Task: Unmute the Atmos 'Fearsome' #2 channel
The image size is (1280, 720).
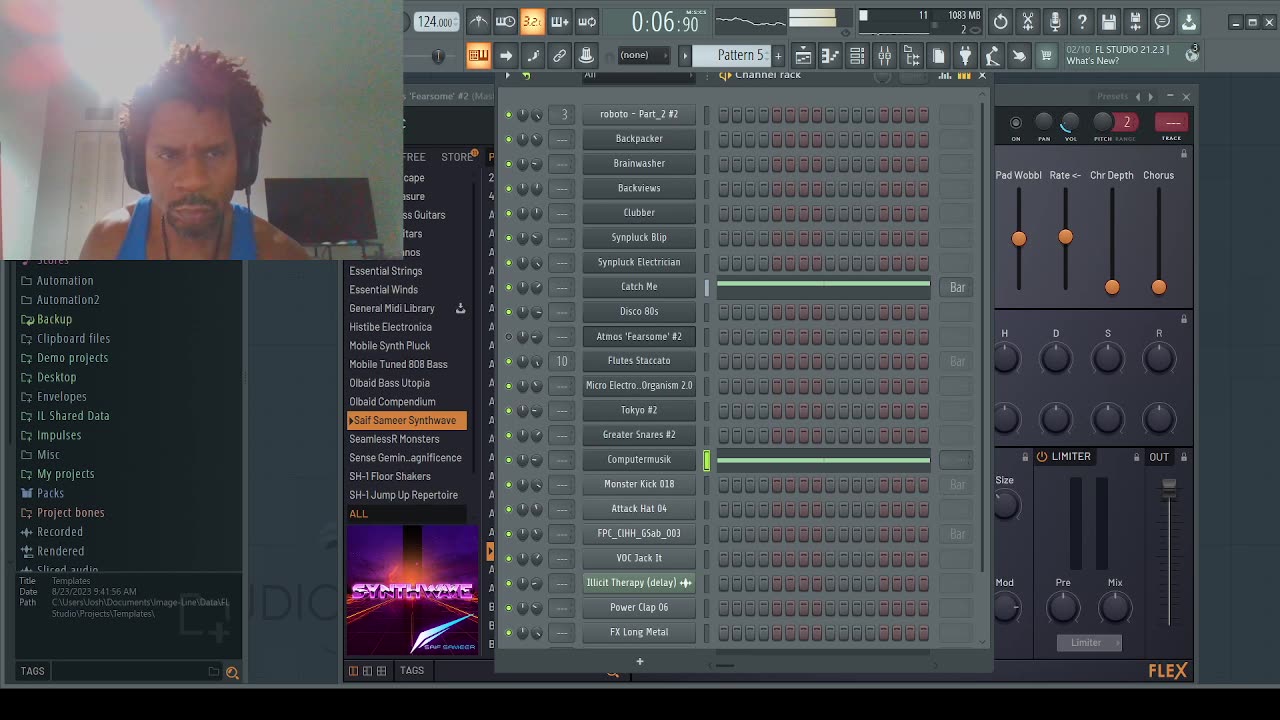Action: pyautogui.click(x=508, y=337)
